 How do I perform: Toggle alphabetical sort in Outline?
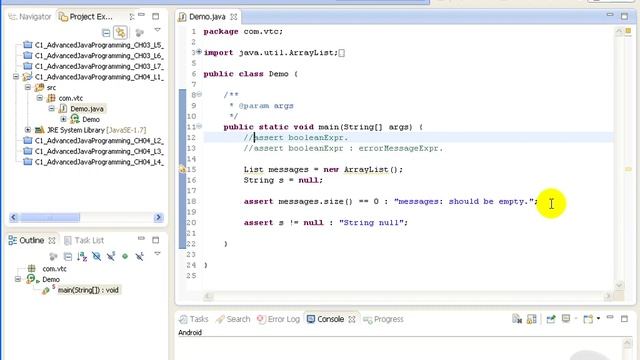pyautogui.click(x=82, y=256)
